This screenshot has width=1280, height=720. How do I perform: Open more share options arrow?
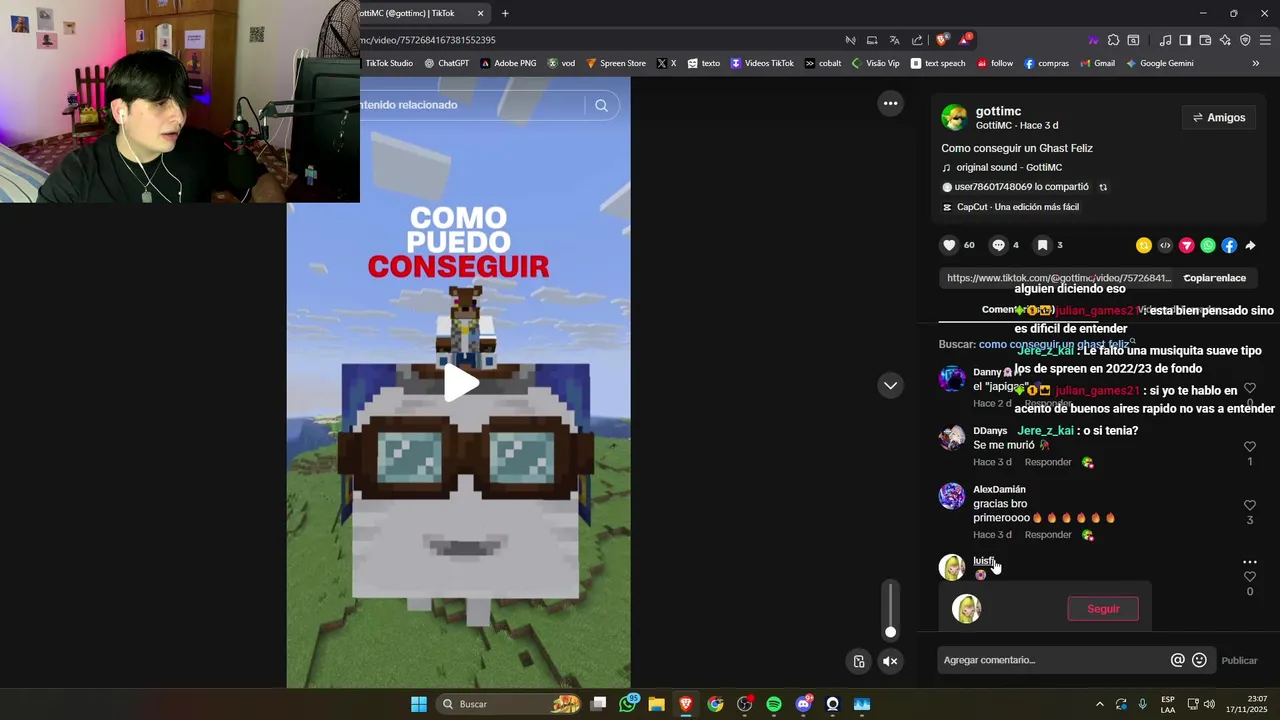click(x=1250, y=245)
